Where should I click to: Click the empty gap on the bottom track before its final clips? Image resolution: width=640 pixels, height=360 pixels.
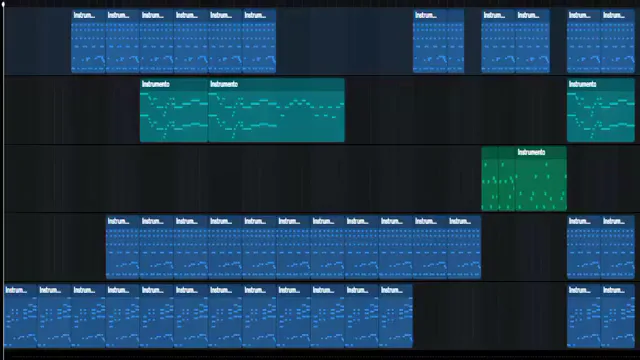pos(490,316)
